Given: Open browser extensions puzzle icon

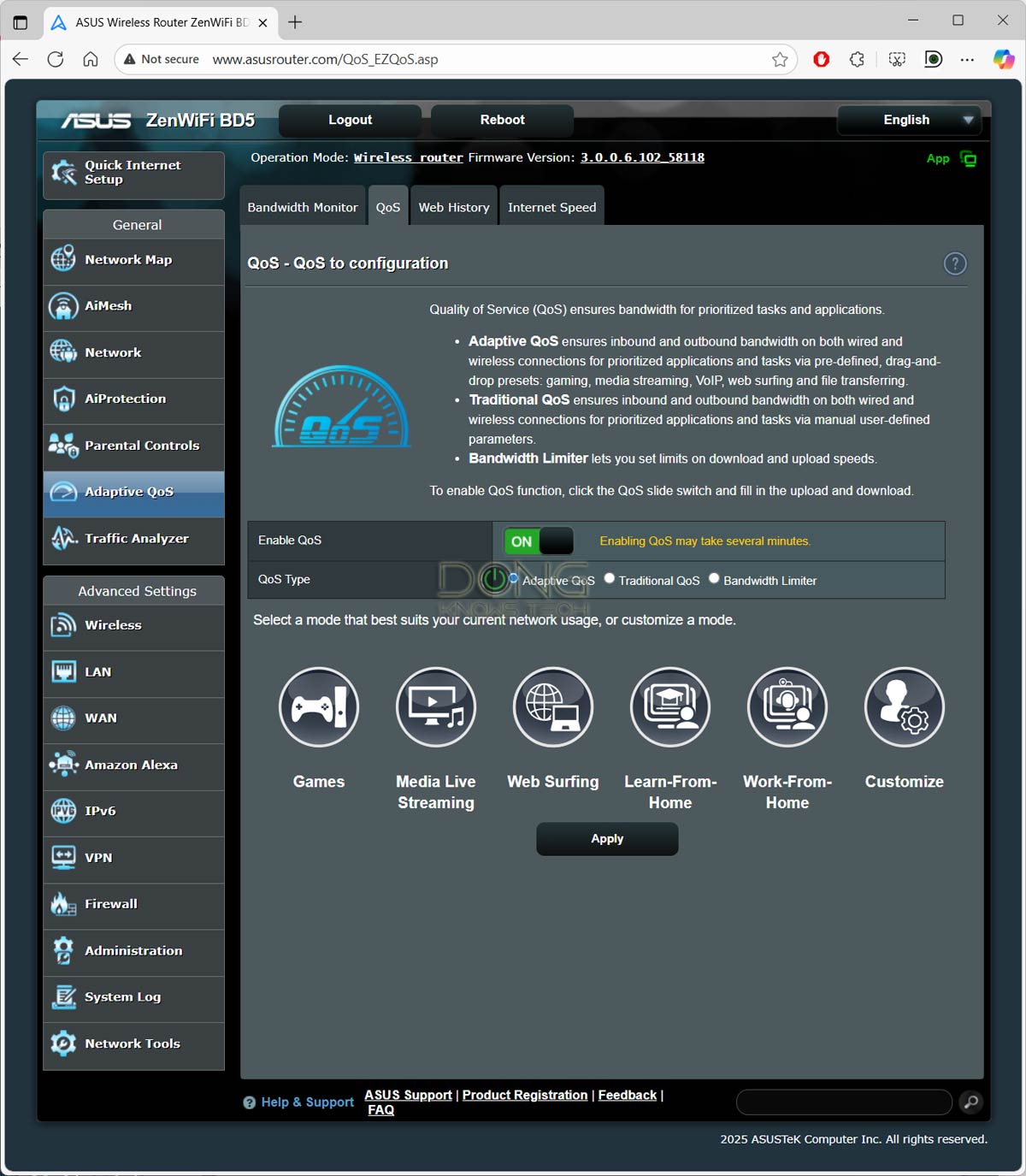Looking at the screenshot, I should pyautogui.click(x=858, y=59).
